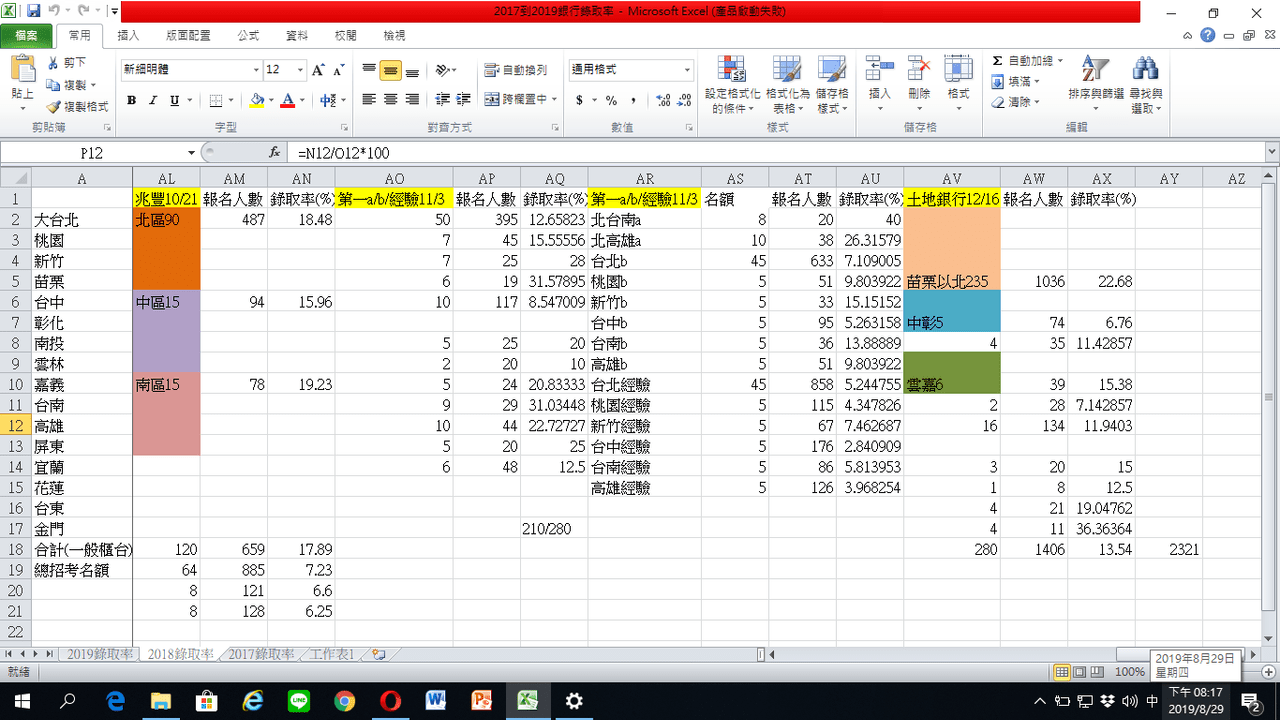This screenshot has height=720, width=1280.
Task: Click Merge and Center (跨欄置中)
Action: point(516,100)
